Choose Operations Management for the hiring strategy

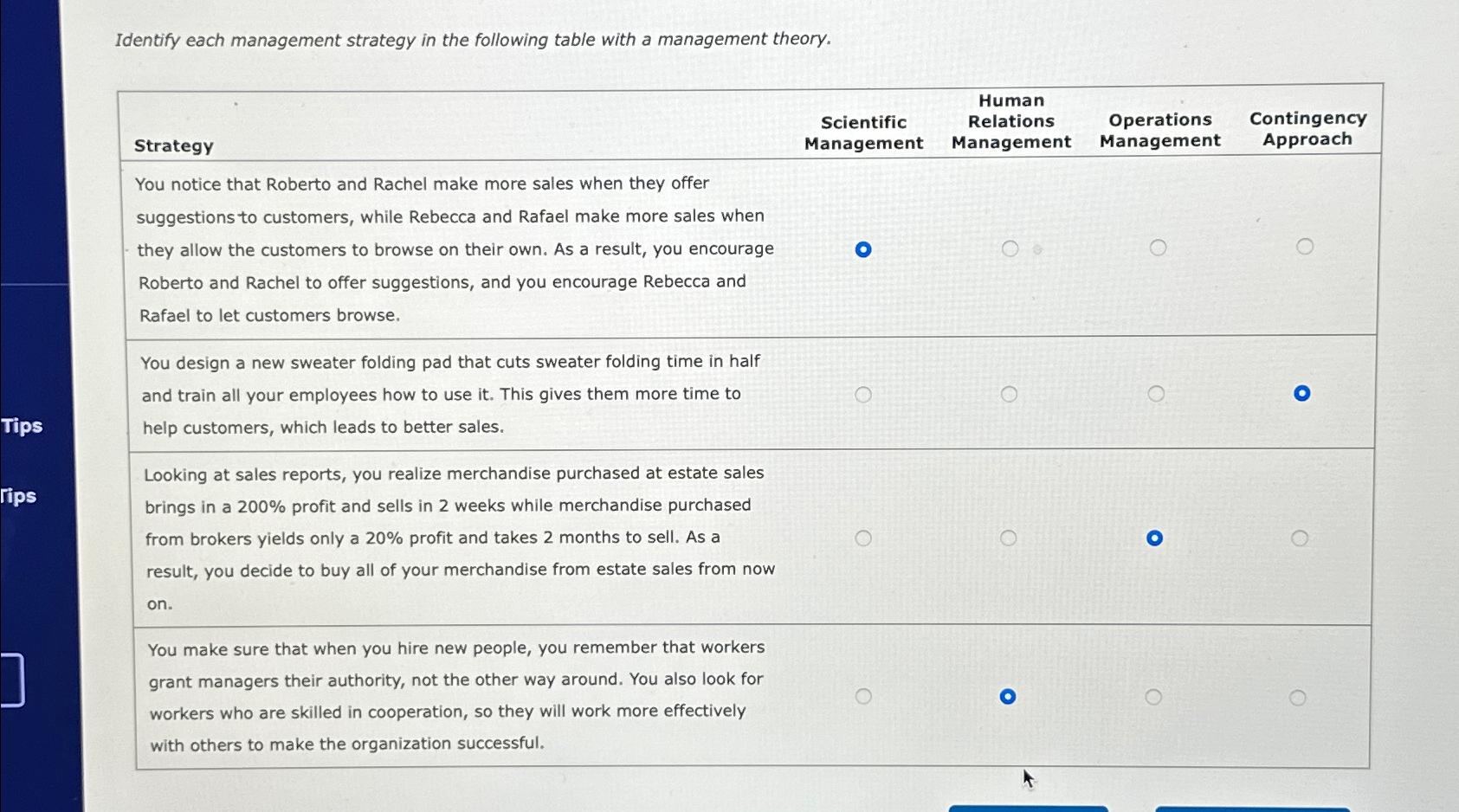coord(1154,696)
